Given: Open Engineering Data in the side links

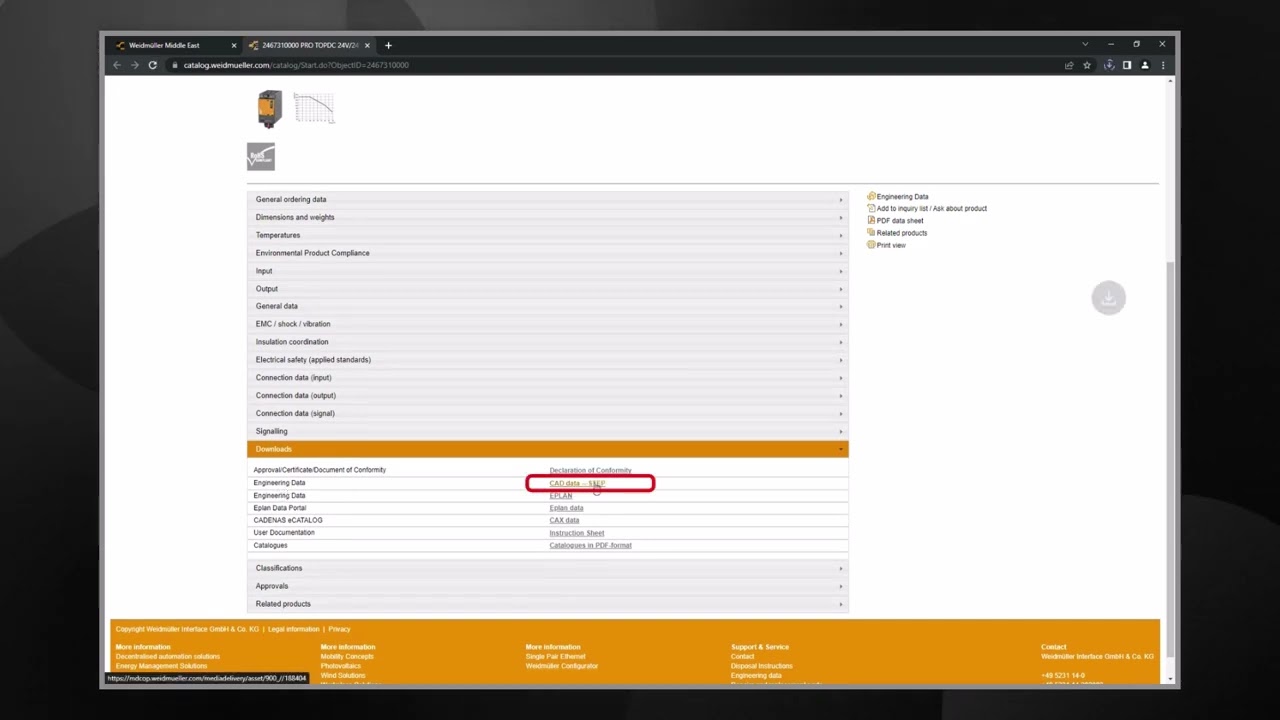Looking at the screenshot, I should point(902,197).
